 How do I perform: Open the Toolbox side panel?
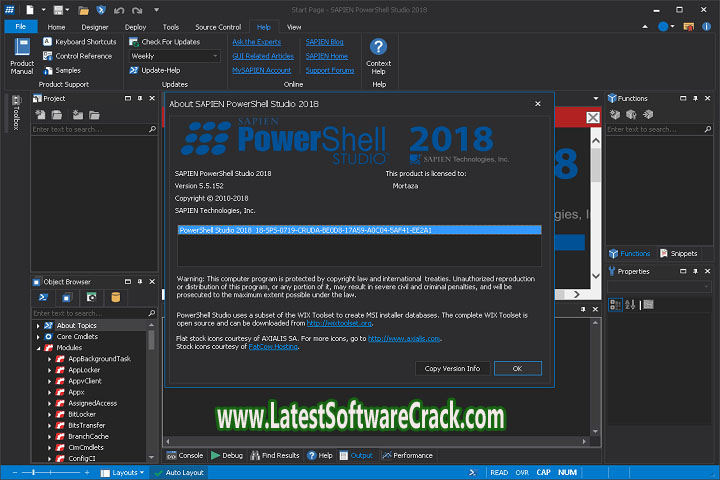[x=16, y=113]
